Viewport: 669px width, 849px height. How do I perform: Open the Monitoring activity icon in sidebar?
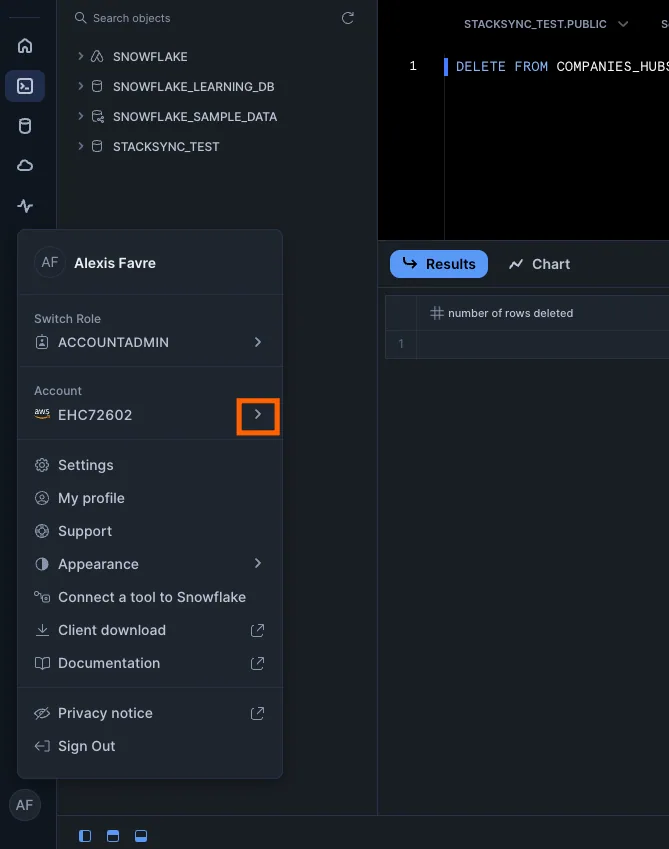[25, 206]
